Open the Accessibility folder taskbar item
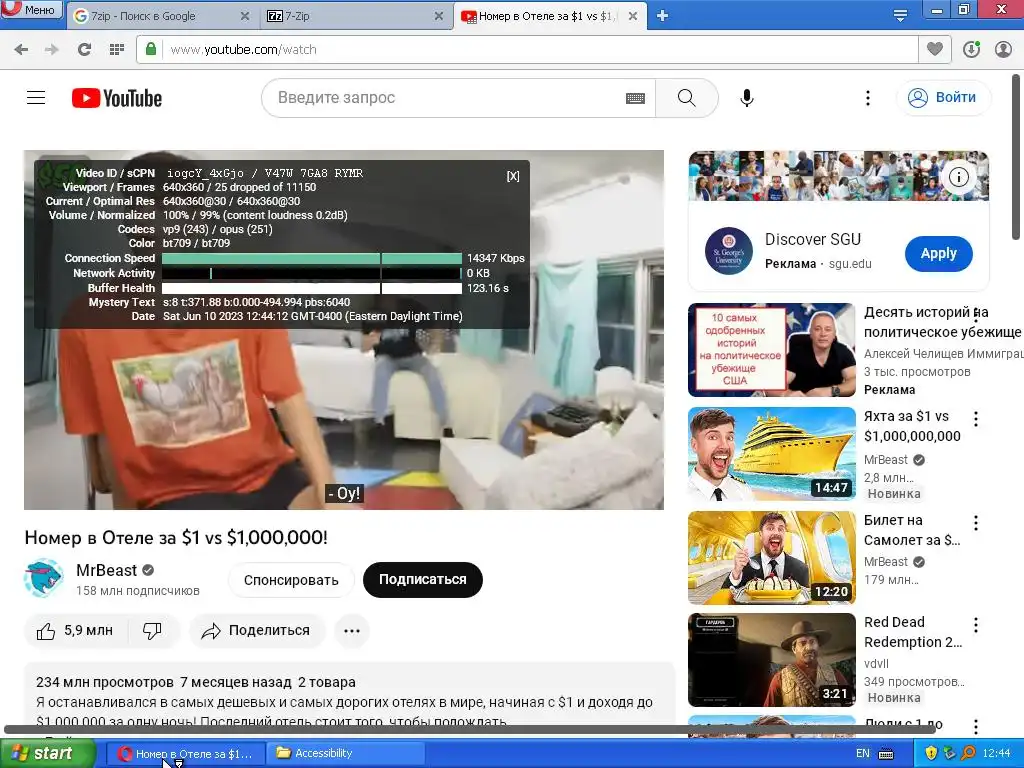The image size is (1024, 768). coord(346,754)
